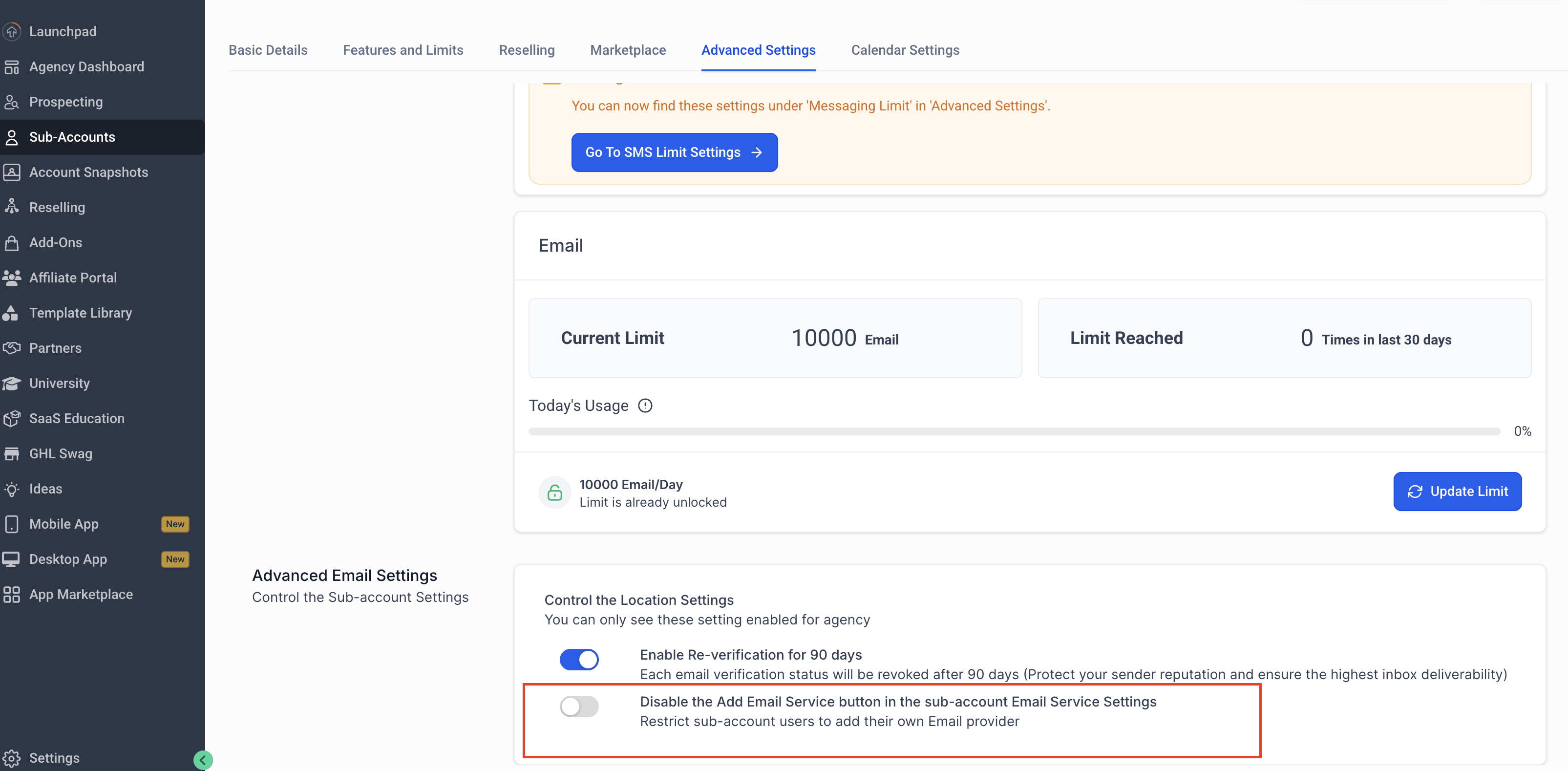Disable Re-verification for 90 days toggle

pyautogui.click(x=579, y=660)
